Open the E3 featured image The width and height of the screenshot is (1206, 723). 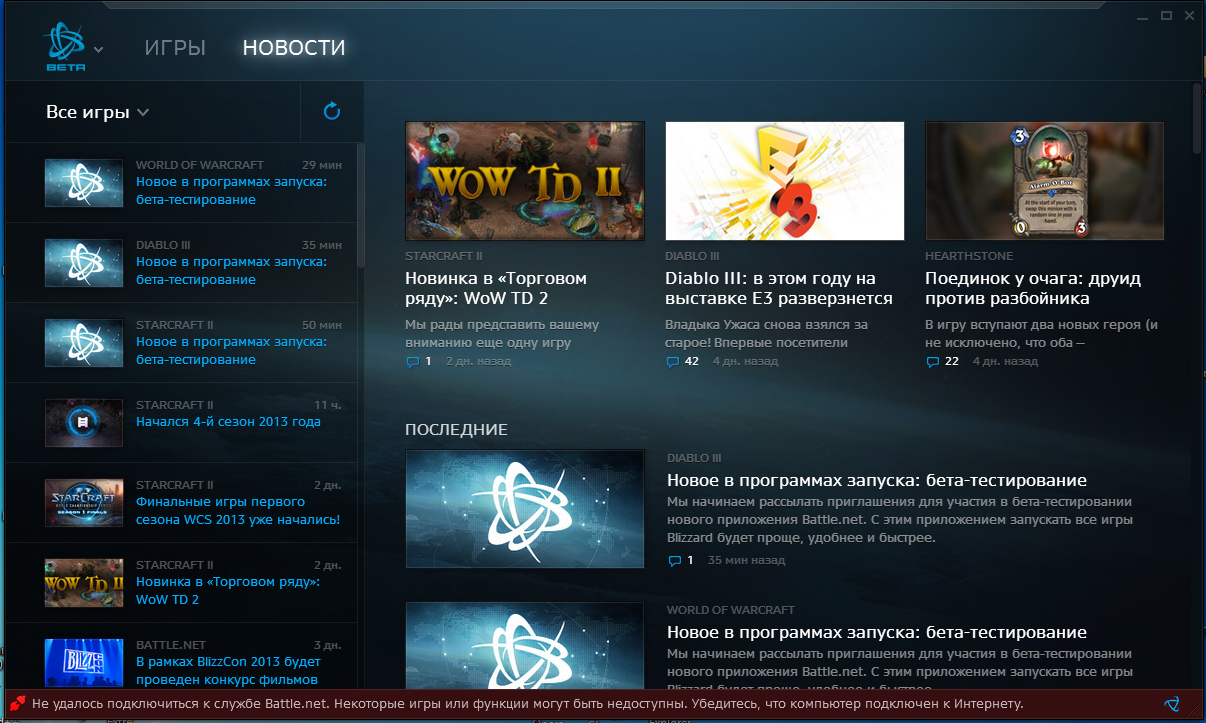pyautogui.click(x=785, y=181)
